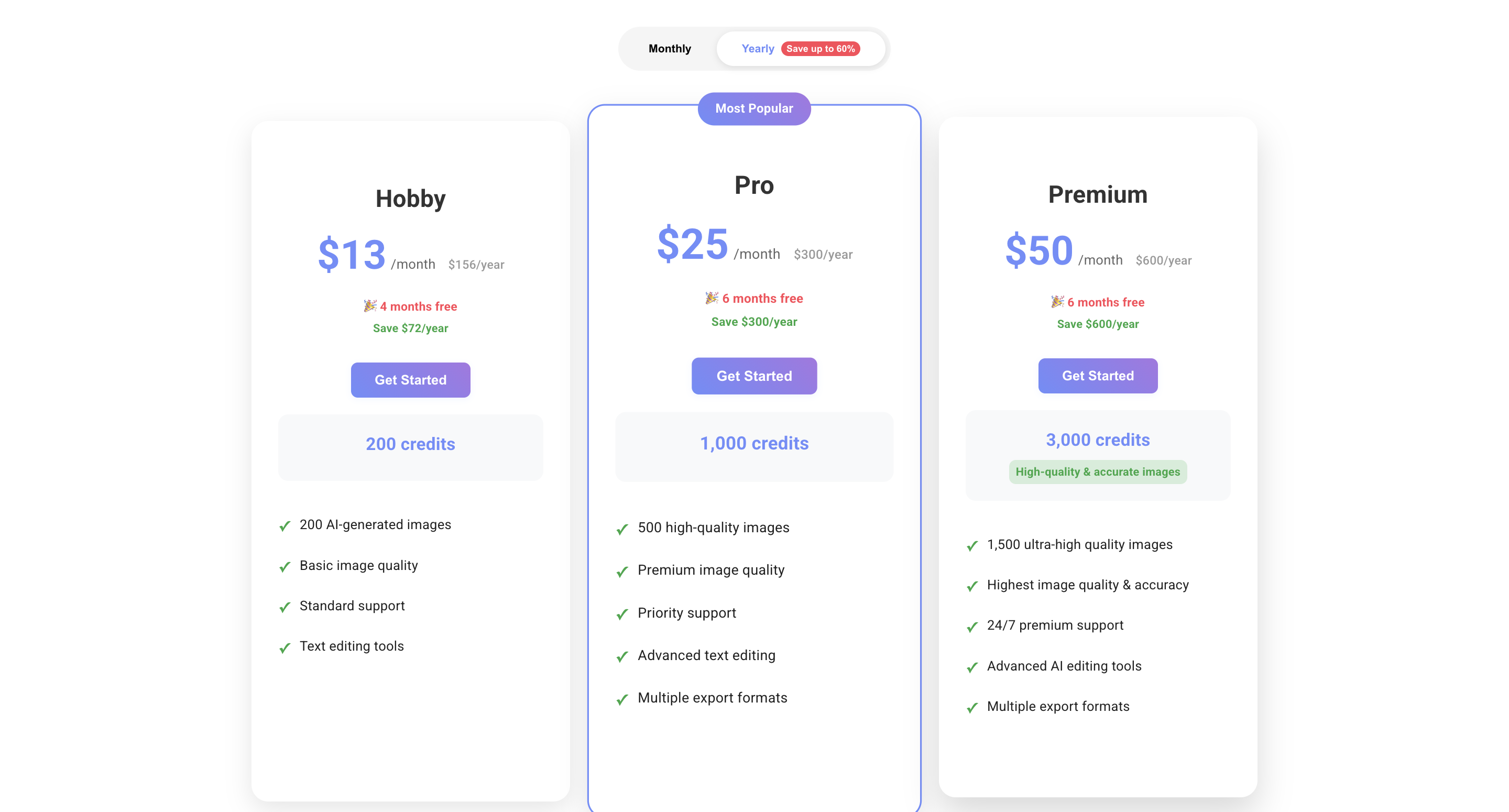Switch billing to Monthly

pos(670,49)
